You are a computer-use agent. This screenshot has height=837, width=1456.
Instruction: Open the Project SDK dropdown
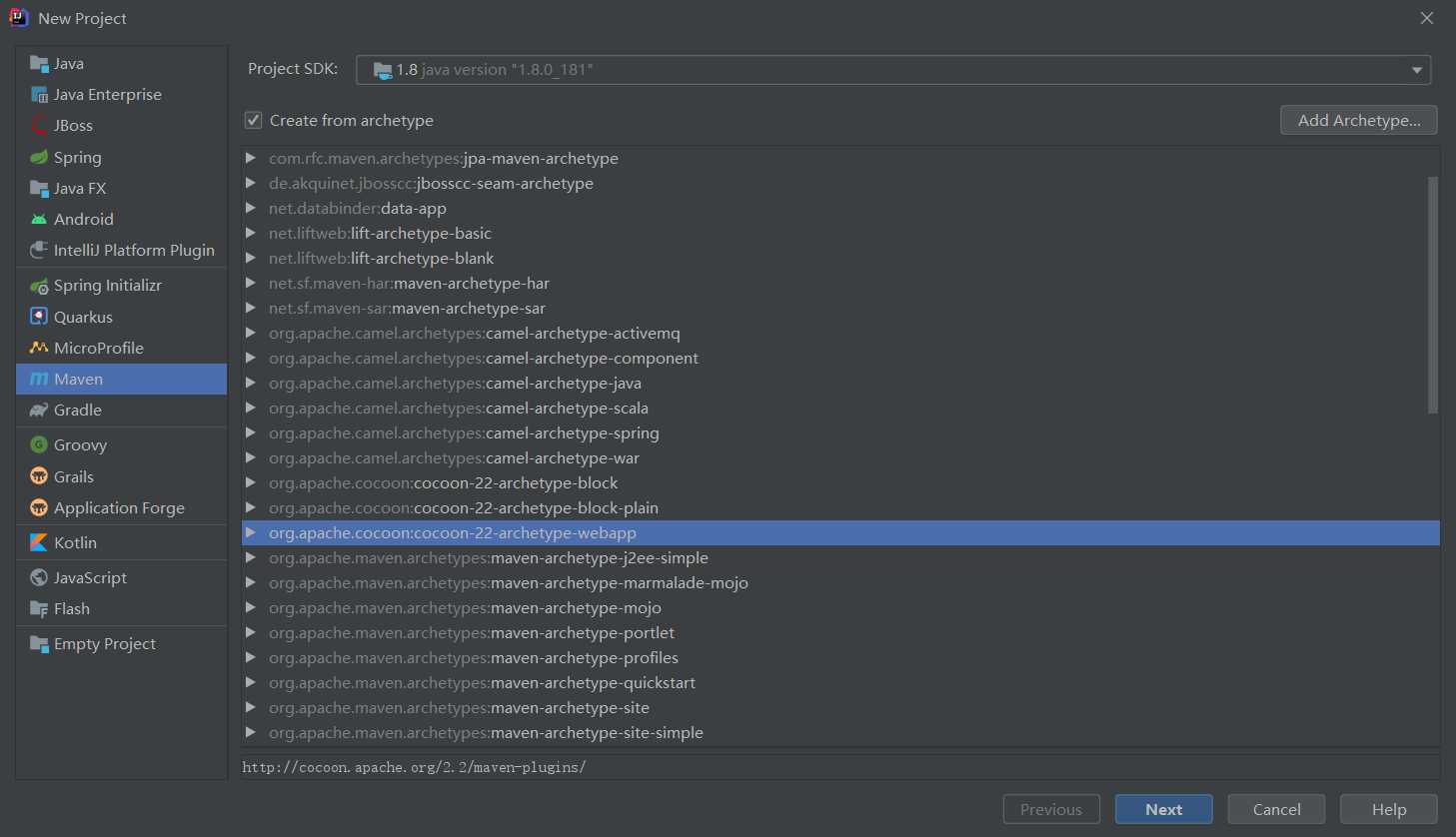click(x=893, y=70)
